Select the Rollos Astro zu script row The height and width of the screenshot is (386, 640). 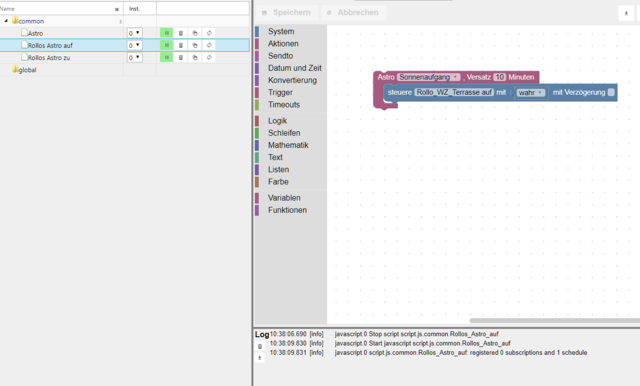[124, 58]
